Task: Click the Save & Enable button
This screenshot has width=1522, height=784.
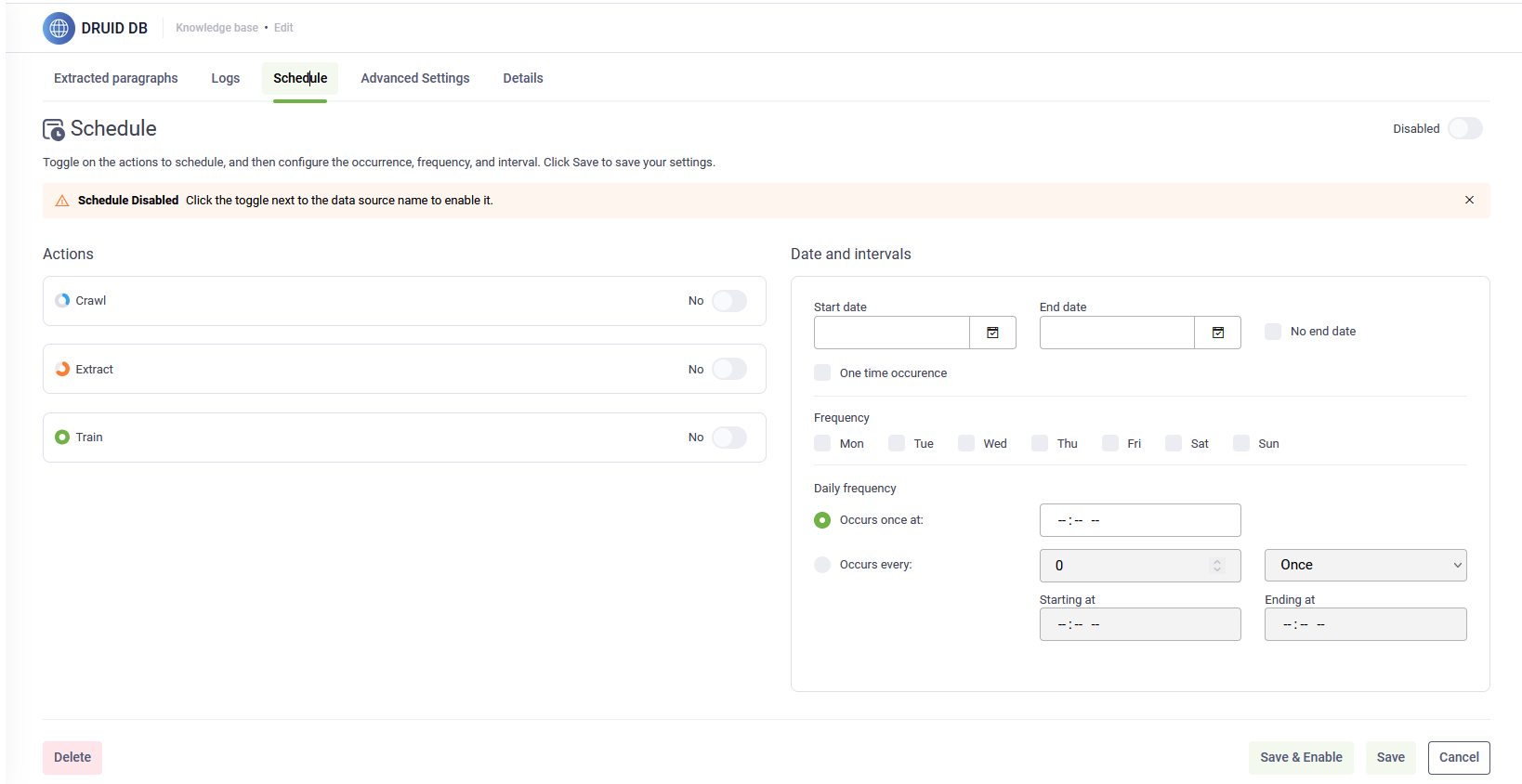Action: click(x=1301, y=757)
